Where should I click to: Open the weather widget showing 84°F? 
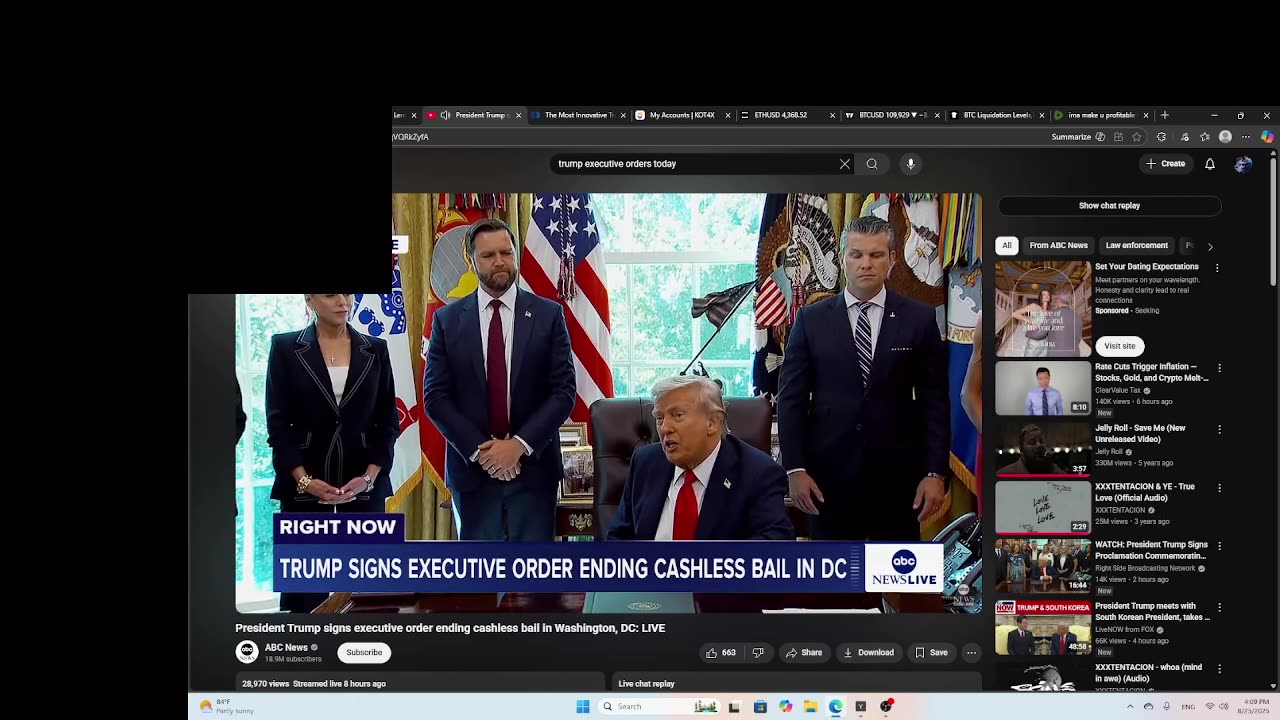pos(227,706)
